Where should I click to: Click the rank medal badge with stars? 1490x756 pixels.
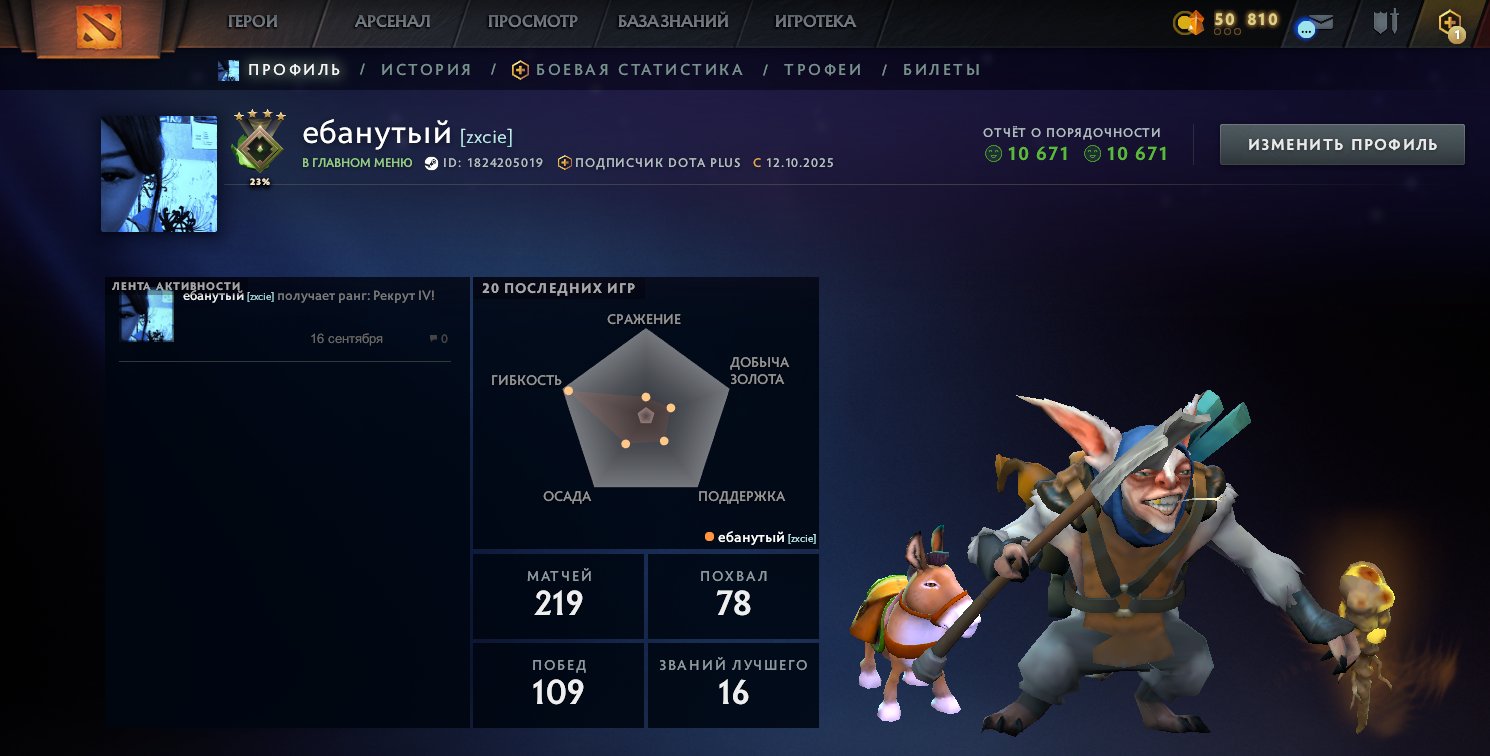[260, 143]
